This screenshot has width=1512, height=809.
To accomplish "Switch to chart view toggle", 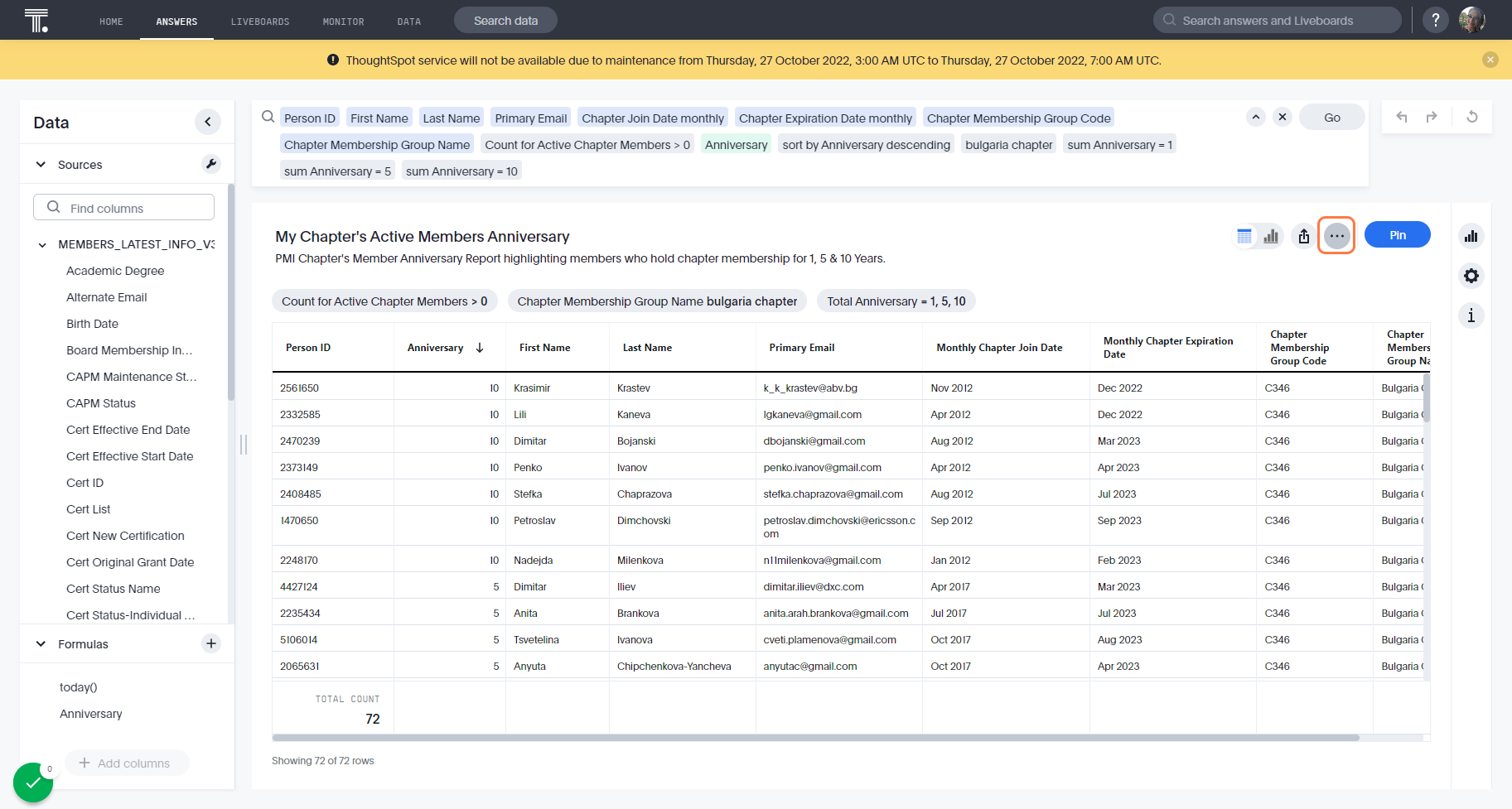I will click(x=1271, y=236).
